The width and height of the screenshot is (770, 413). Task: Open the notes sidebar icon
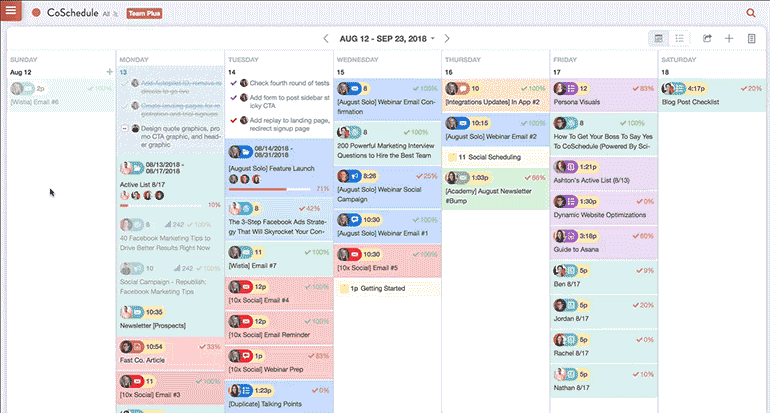point(751,38)
